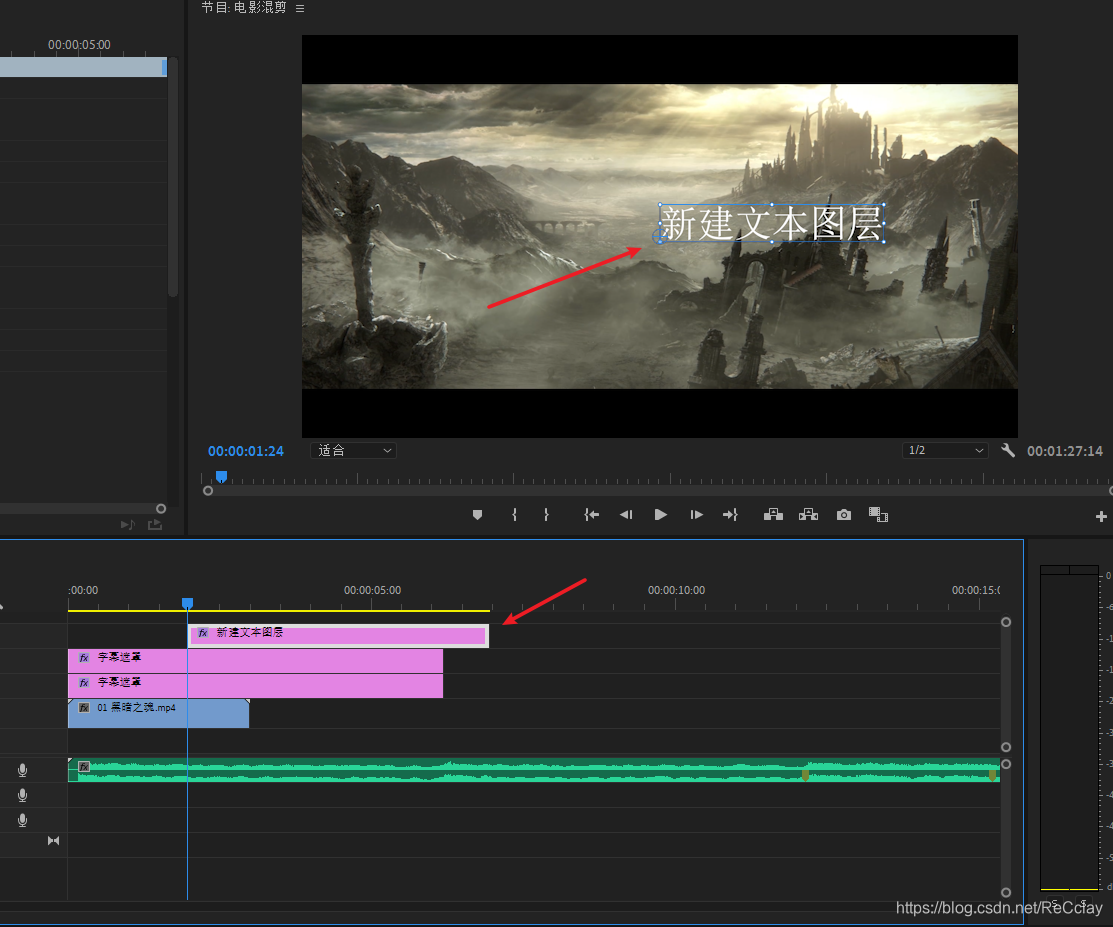Jump to the Out point
The width and height of the screenshot is (1113, 927).
730,515
